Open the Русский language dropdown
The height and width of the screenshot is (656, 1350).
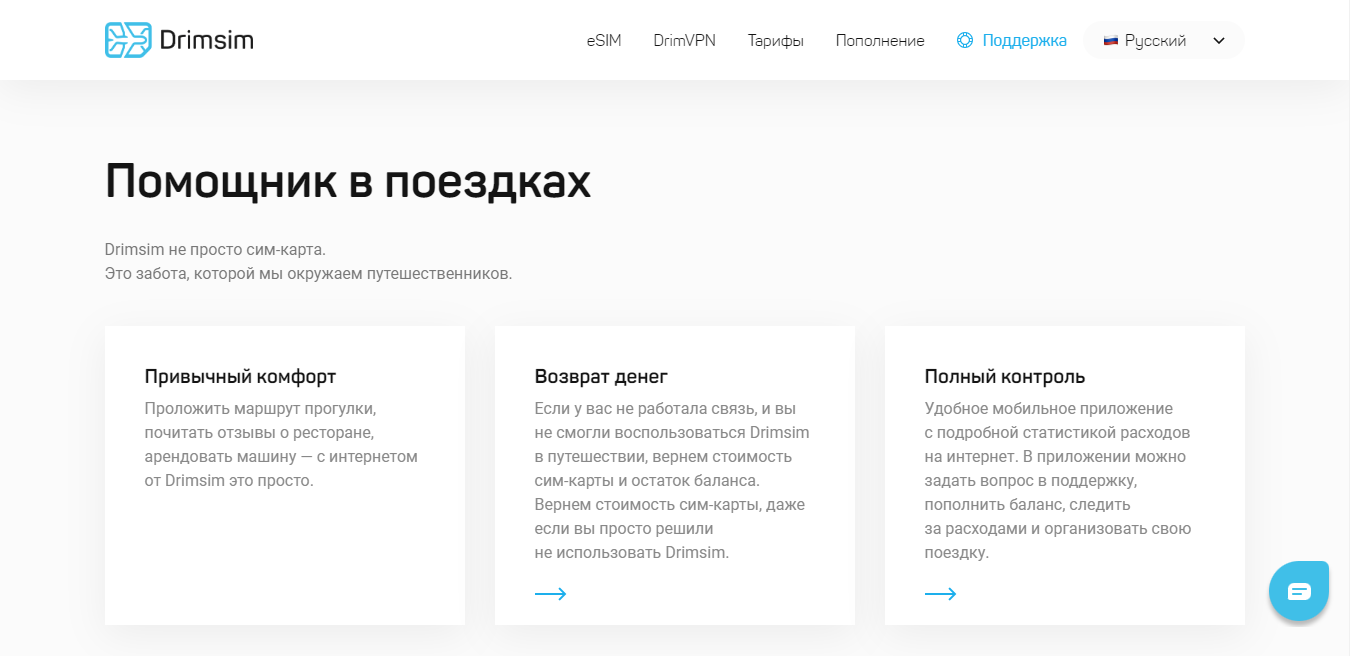pyautogui.click(x=1155, y=41)
